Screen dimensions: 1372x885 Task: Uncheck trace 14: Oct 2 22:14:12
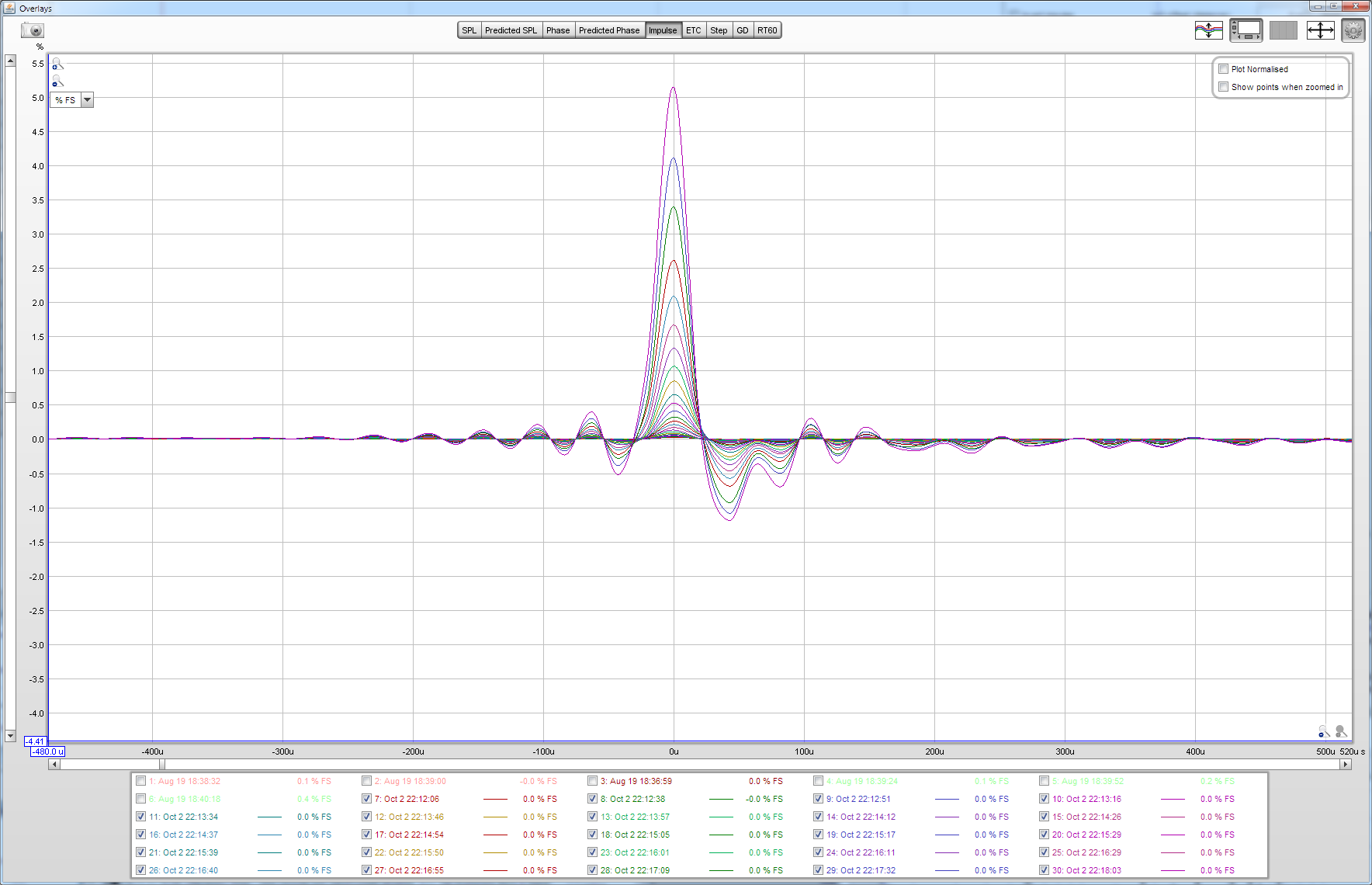[x=819, y=817]
